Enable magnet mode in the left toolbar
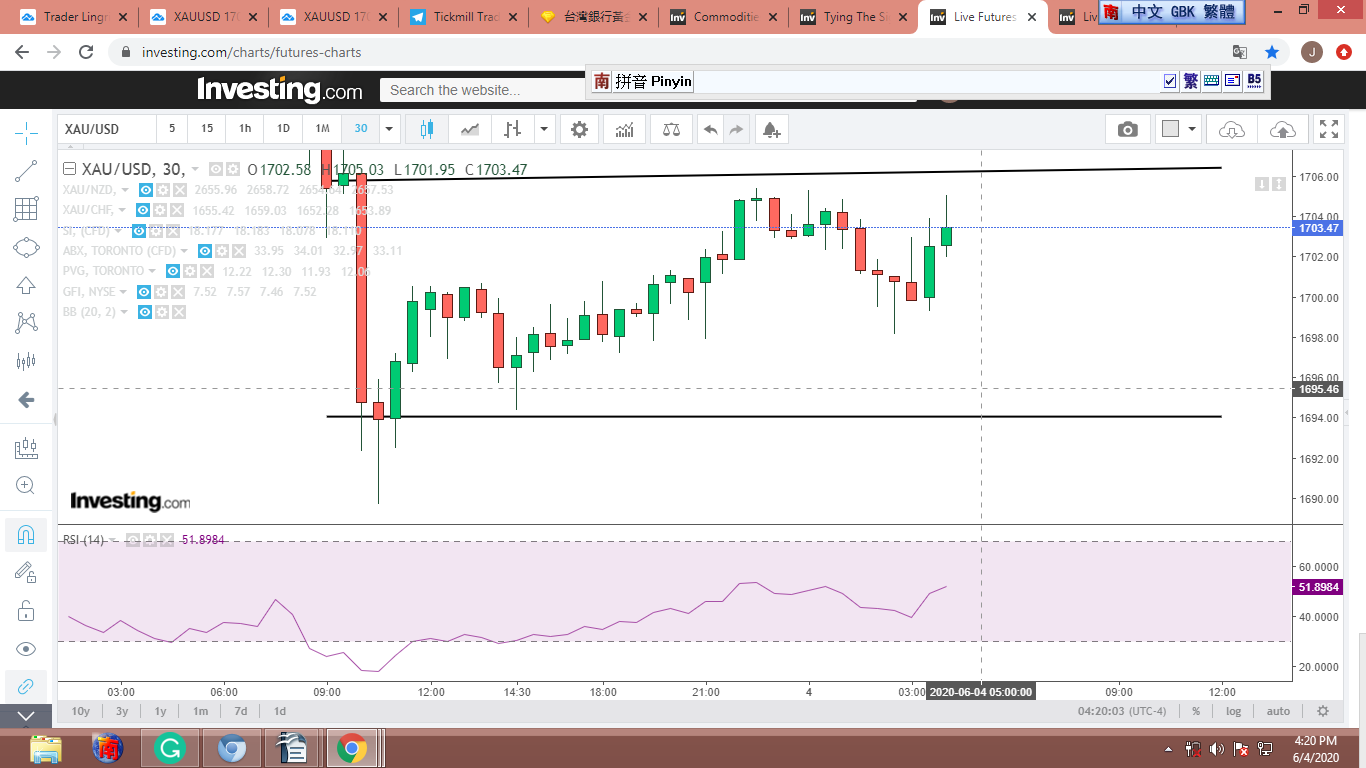Image resolution: width=1366 pixels, height=768 pixels. coord(27,534)
